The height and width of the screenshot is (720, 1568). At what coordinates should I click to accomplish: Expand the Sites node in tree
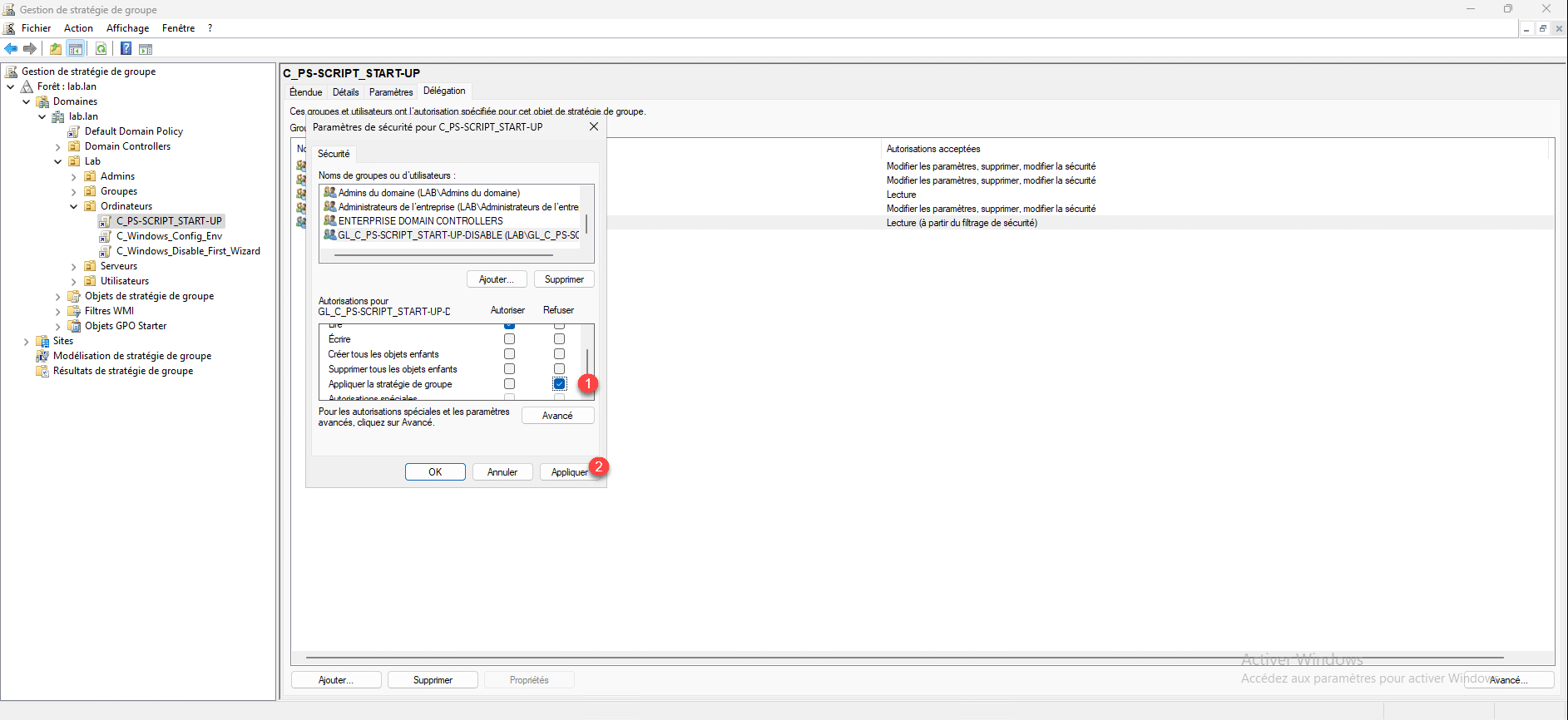pos(26,342)
